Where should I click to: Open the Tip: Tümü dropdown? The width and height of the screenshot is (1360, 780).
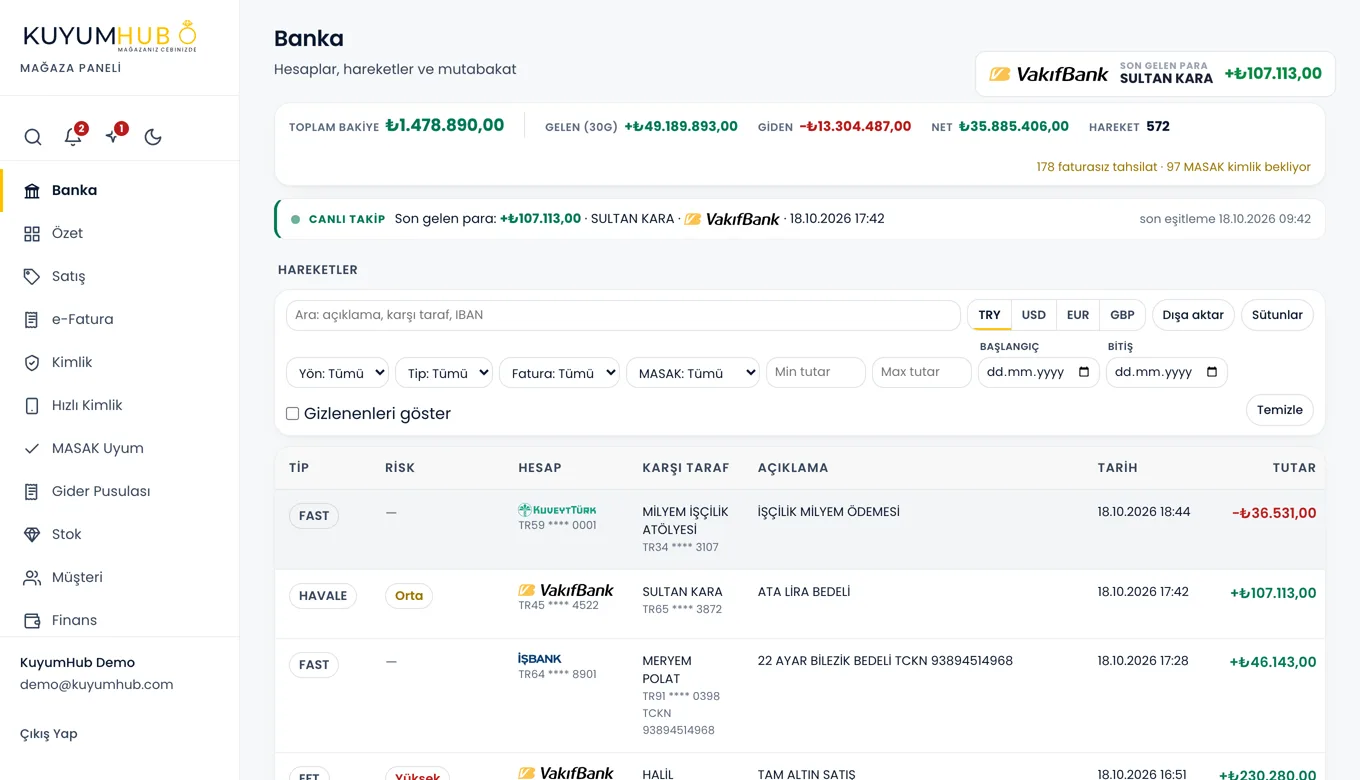tap(444, 373)
